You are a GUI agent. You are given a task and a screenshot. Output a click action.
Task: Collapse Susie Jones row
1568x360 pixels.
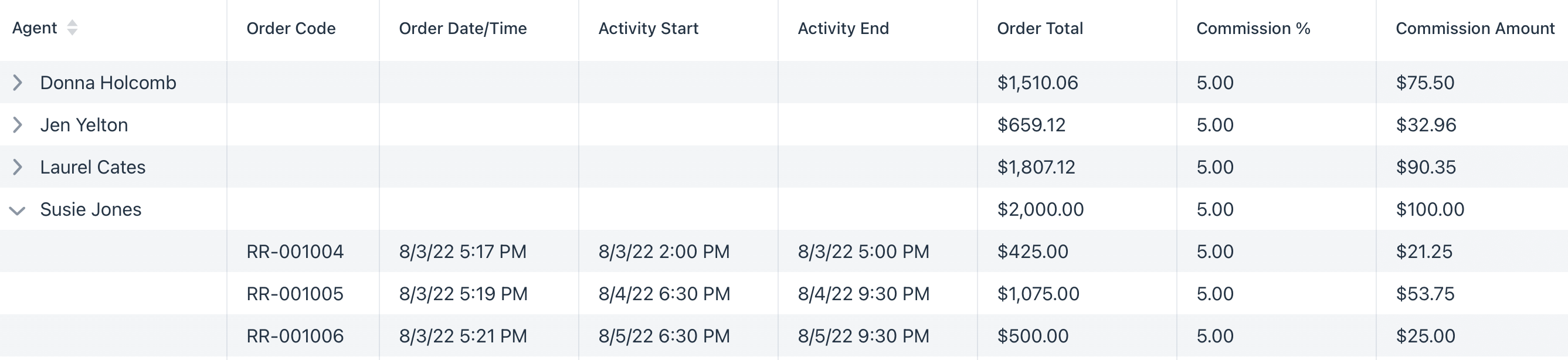click(18, 210)
